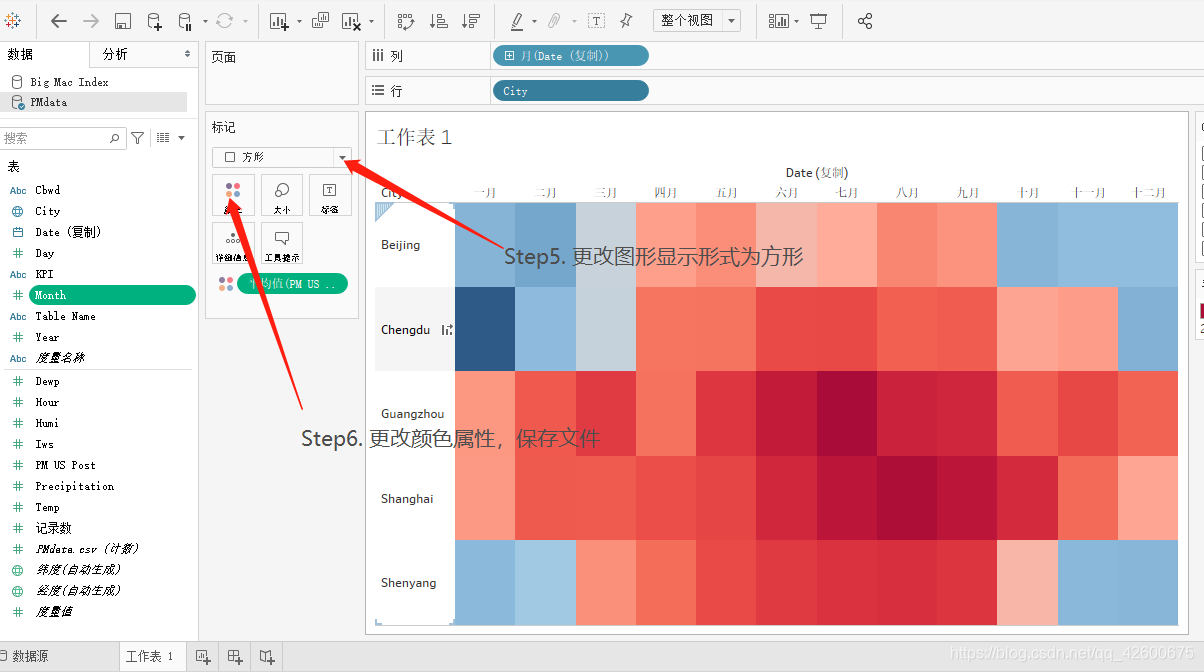Sort ascending with the toolbar icon
The image size is (1204, 672).
(x=438, y=21)
